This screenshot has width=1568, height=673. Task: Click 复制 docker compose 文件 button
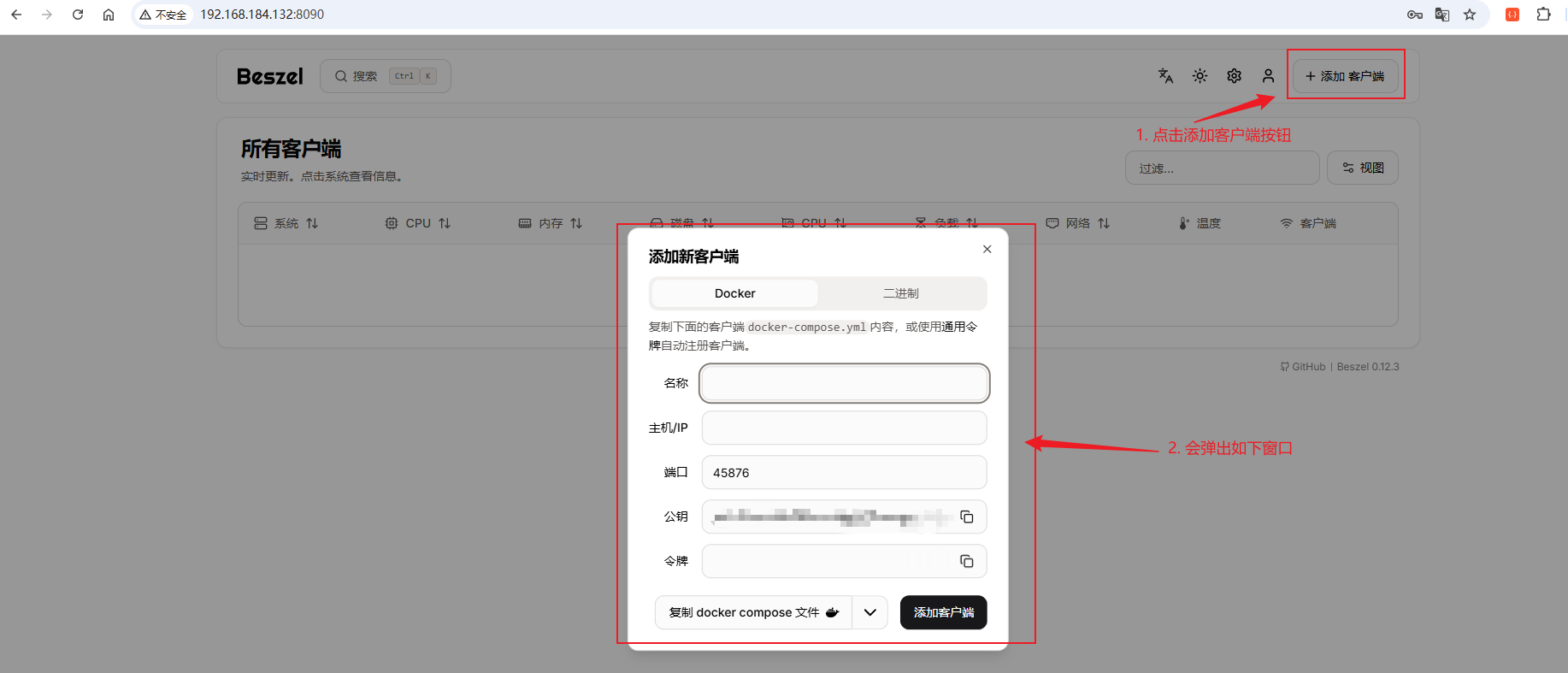753,612
